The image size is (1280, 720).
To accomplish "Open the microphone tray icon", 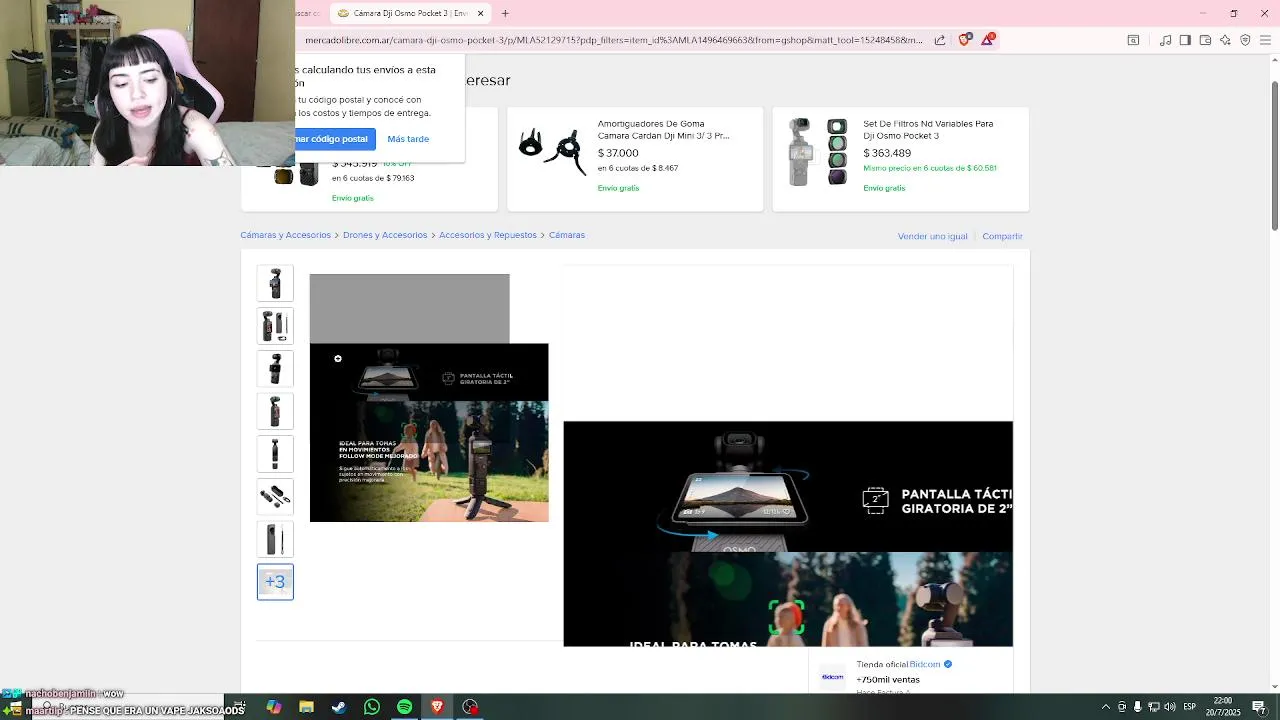I will (1137, 707).
